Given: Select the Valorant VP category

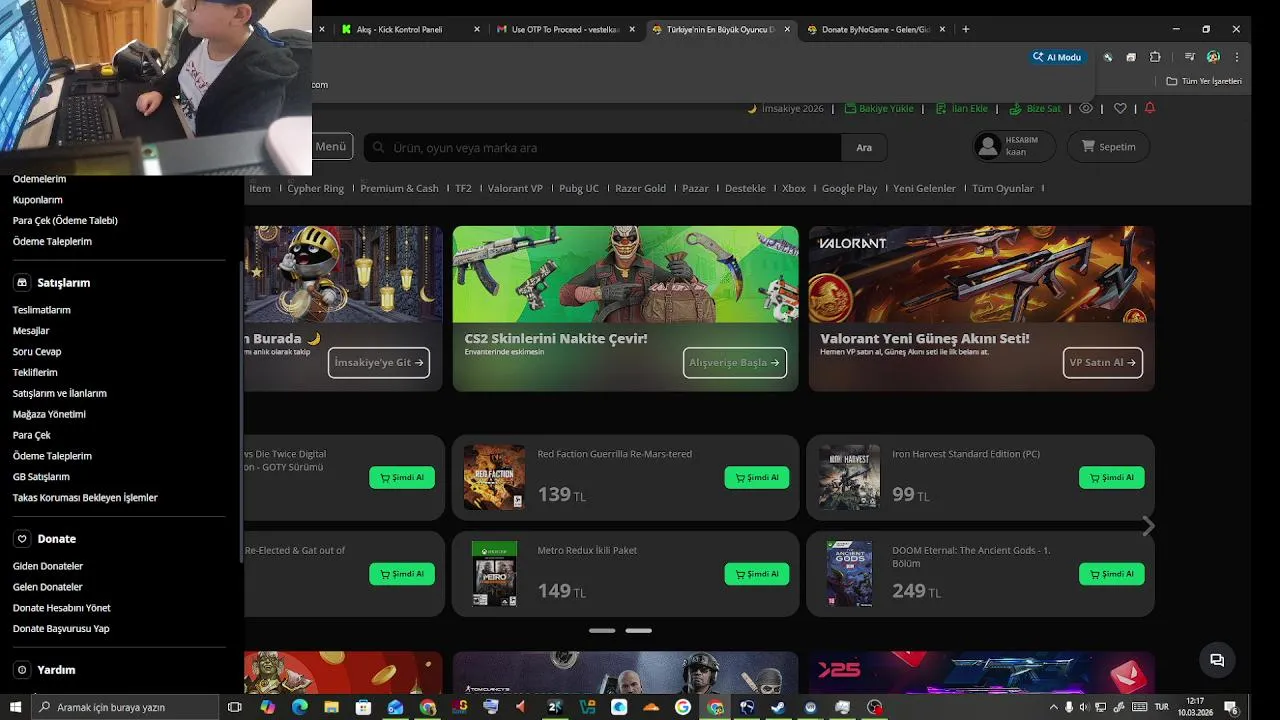Looking at the screenshot, I should click(x=515, y=188).
